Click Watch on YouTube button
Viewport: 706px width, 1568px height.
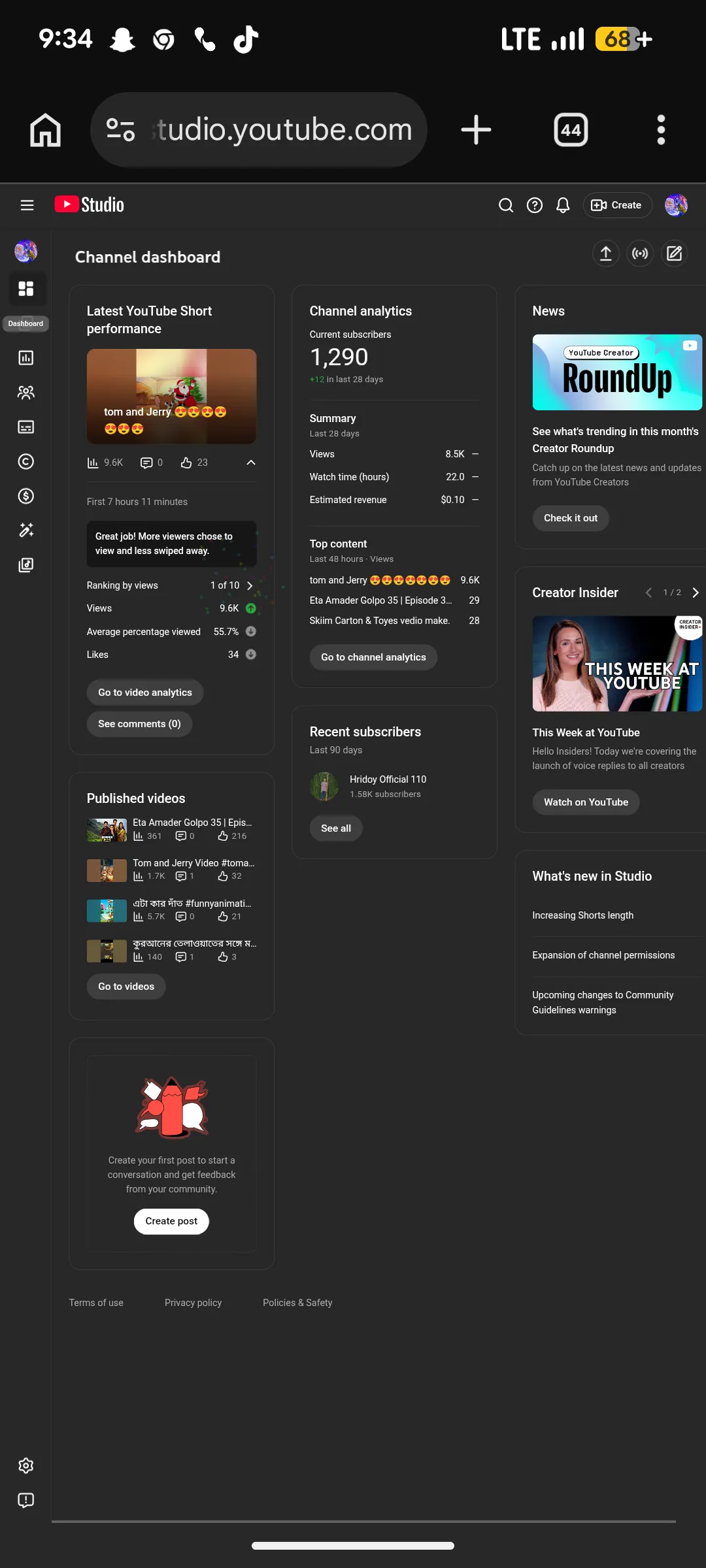[x=586, y=802]
